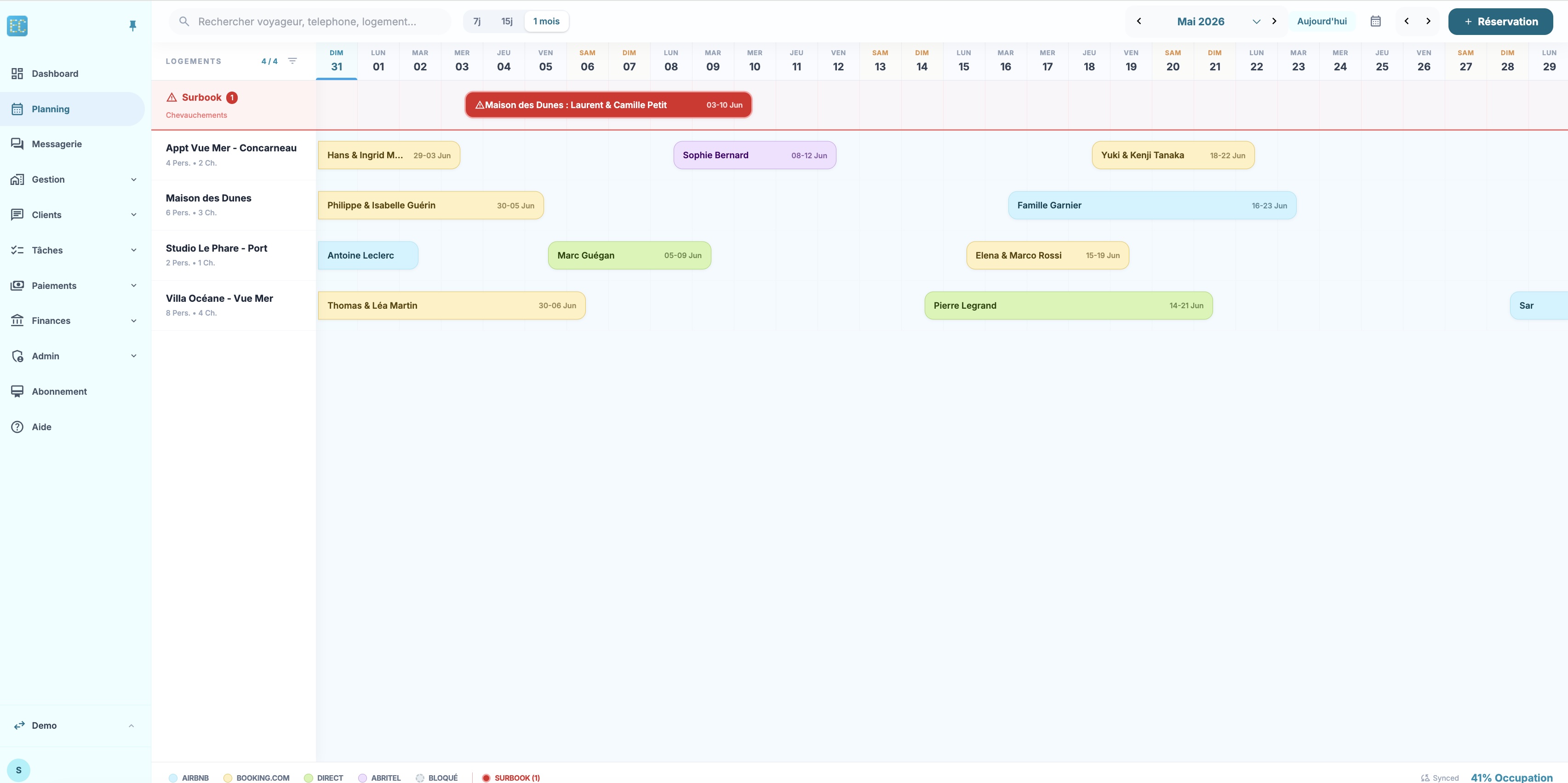Viewport: 1568px width, 783px height.
Task: Open Antoine Leclerc reservation
Action: pos(368,256)
